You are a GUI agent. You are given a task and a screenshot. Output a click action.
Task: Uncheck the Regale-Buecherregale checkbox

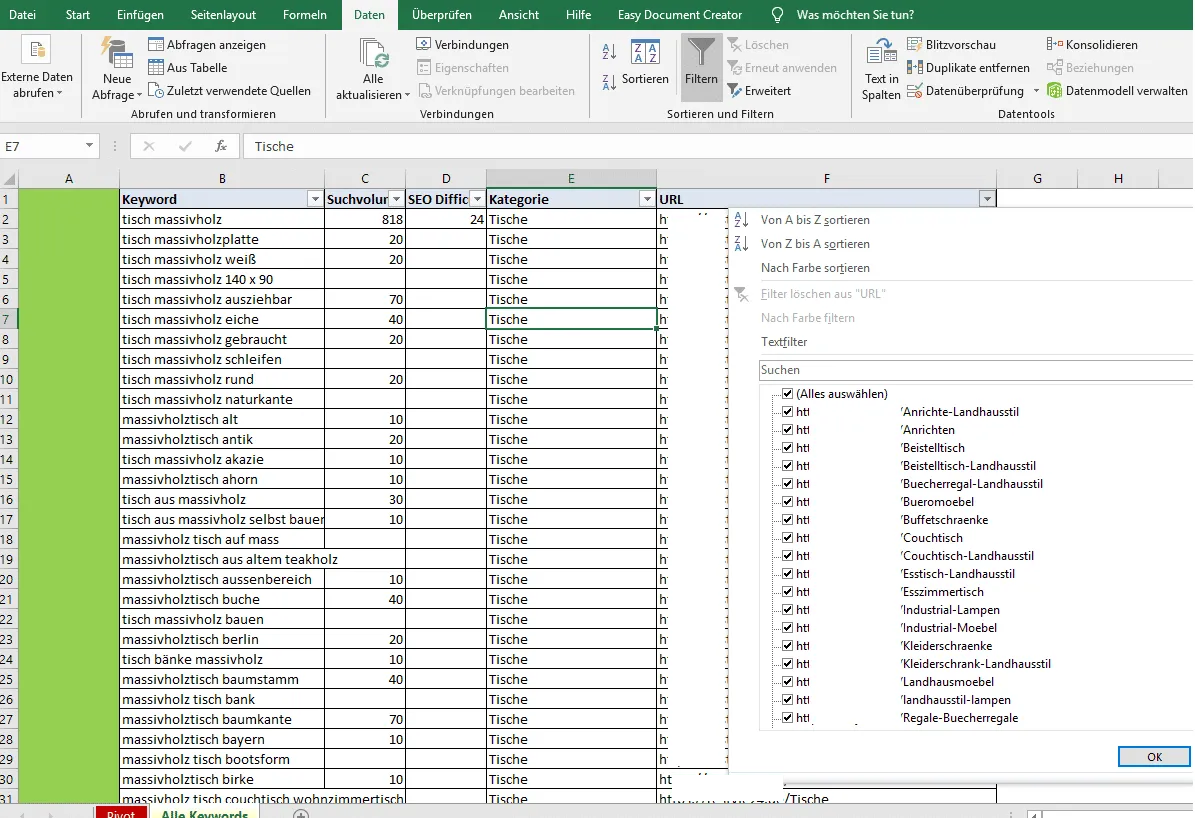click(x=787, y=717)
